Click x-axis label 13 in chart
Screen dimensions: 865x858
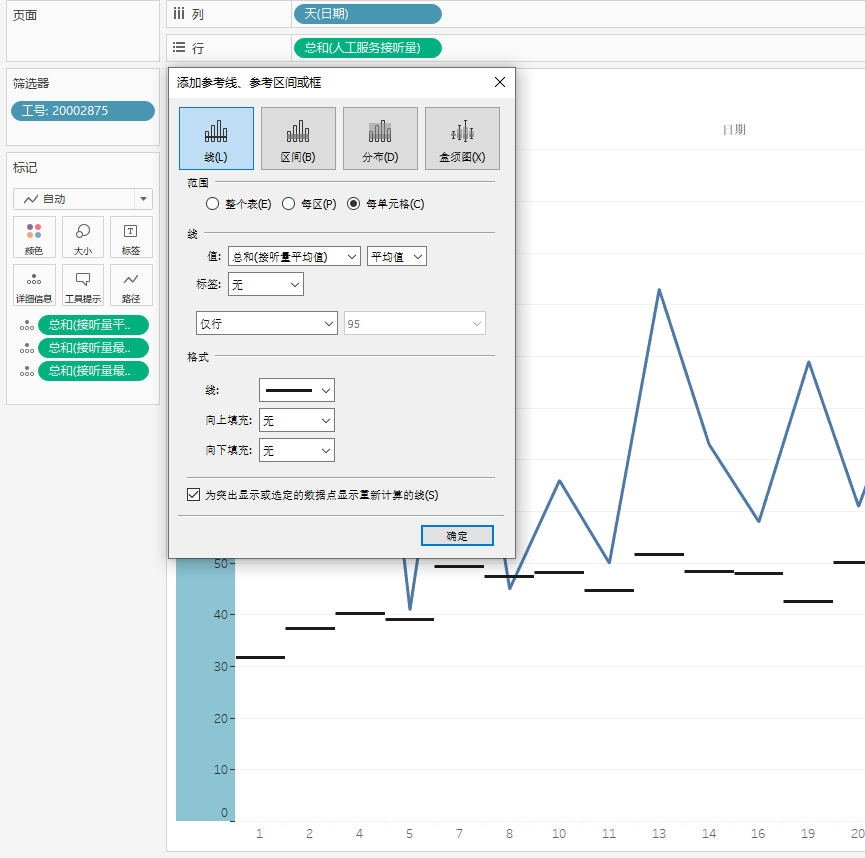click(659, 834)
